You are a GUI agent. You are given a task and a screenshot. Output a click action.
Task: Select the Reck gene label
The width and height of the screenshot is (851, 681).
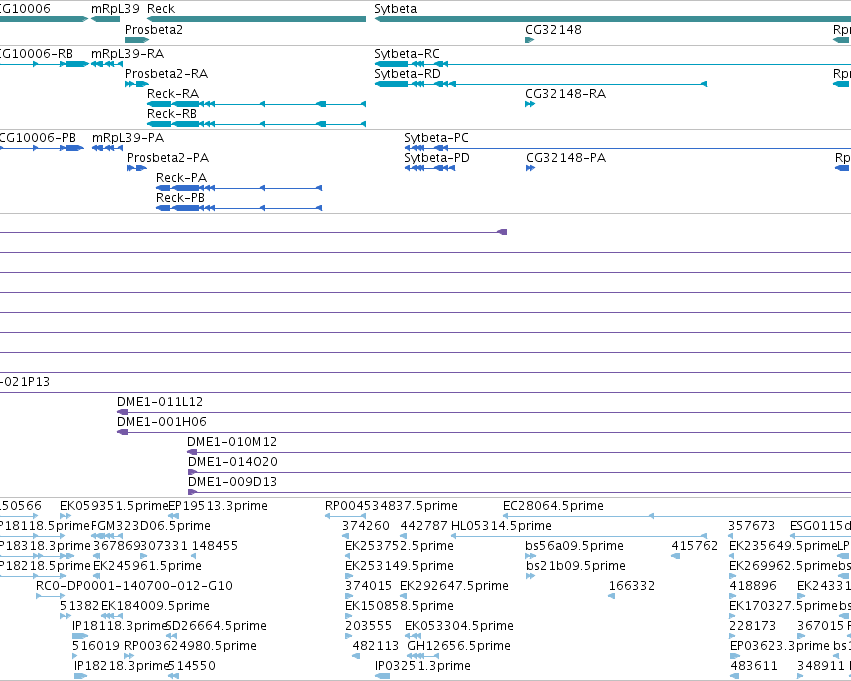pos(161,9)
